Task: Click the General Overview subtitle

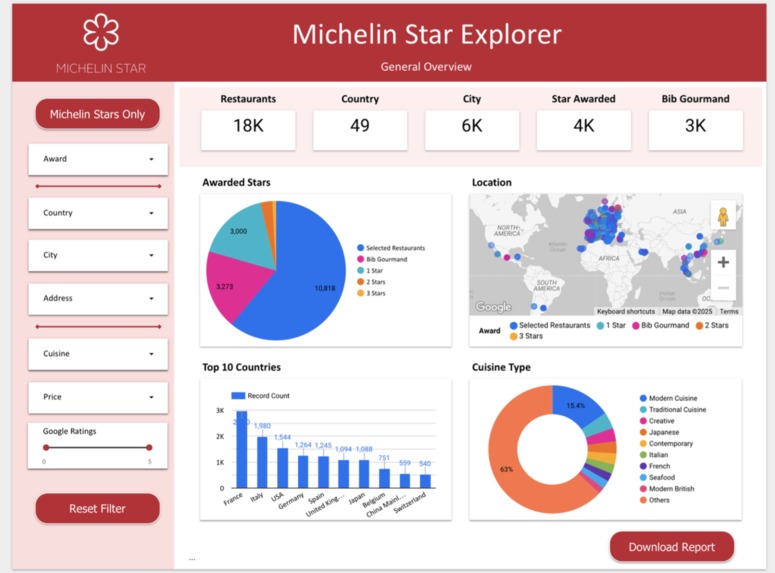Action: coord(426,67)
